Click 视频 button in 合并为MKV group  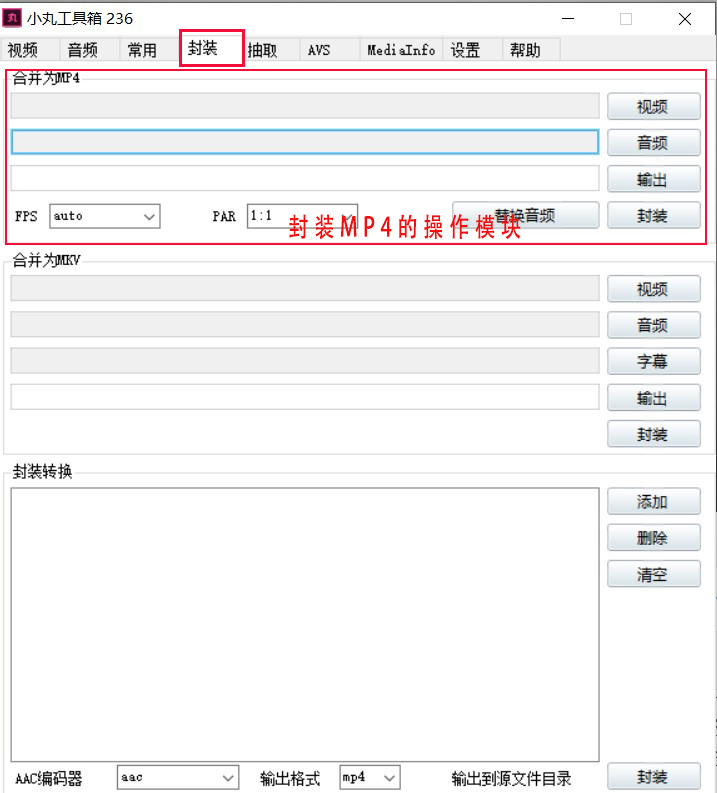[x=654, y=289]
